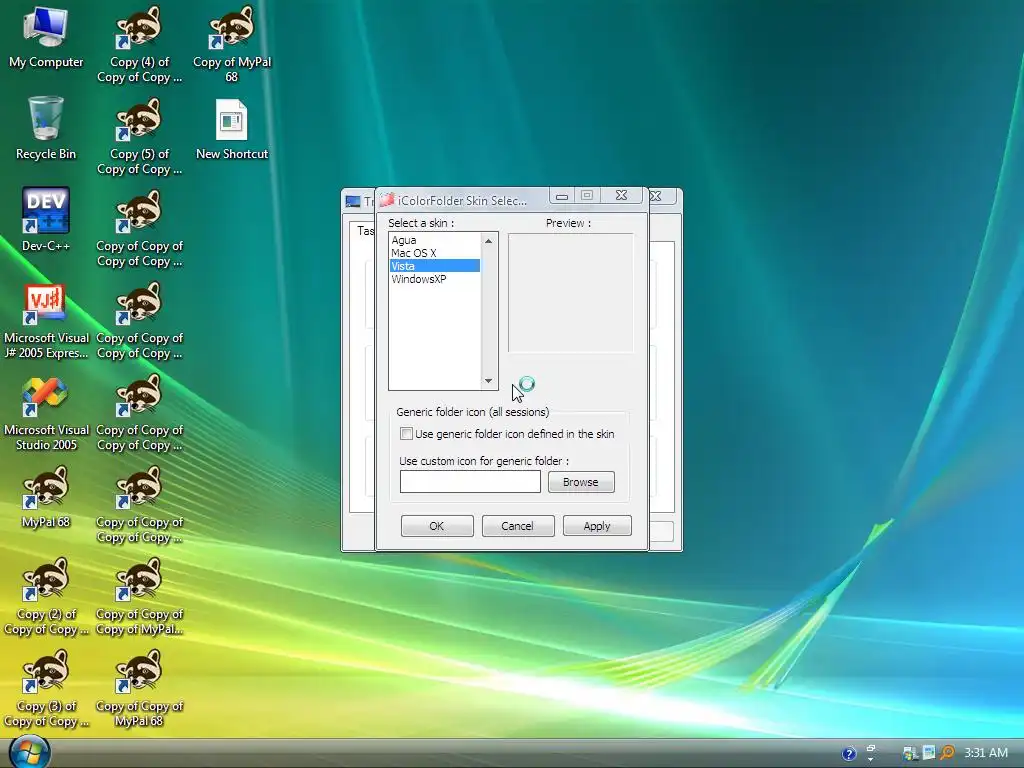
Task: Select the Copy (5) of Copy shortcut
Action: (139, 136)
